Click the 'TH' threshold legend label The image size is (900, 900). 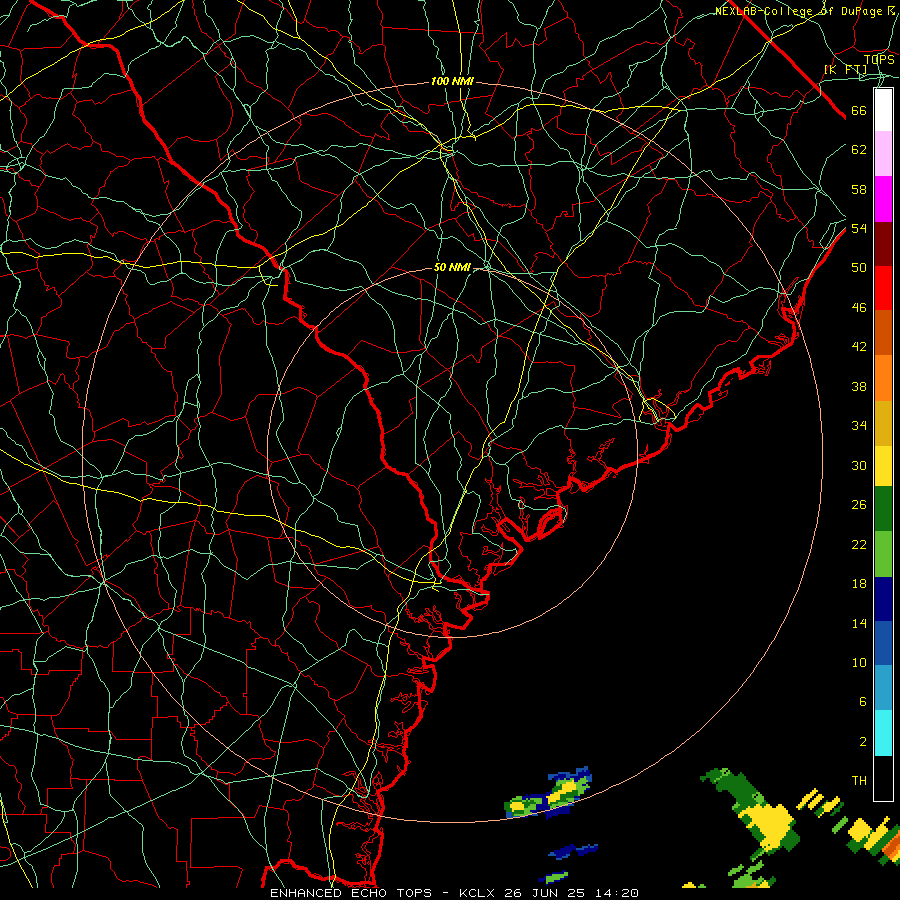859,781
